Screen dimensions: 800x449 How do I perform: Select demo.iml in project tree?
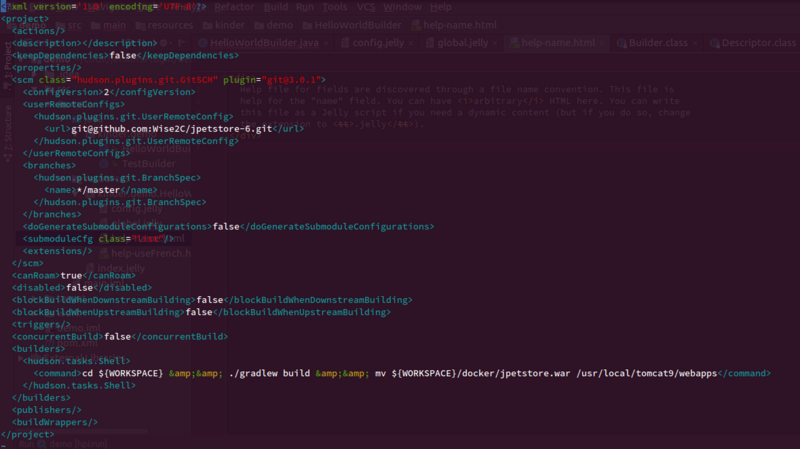79,328
